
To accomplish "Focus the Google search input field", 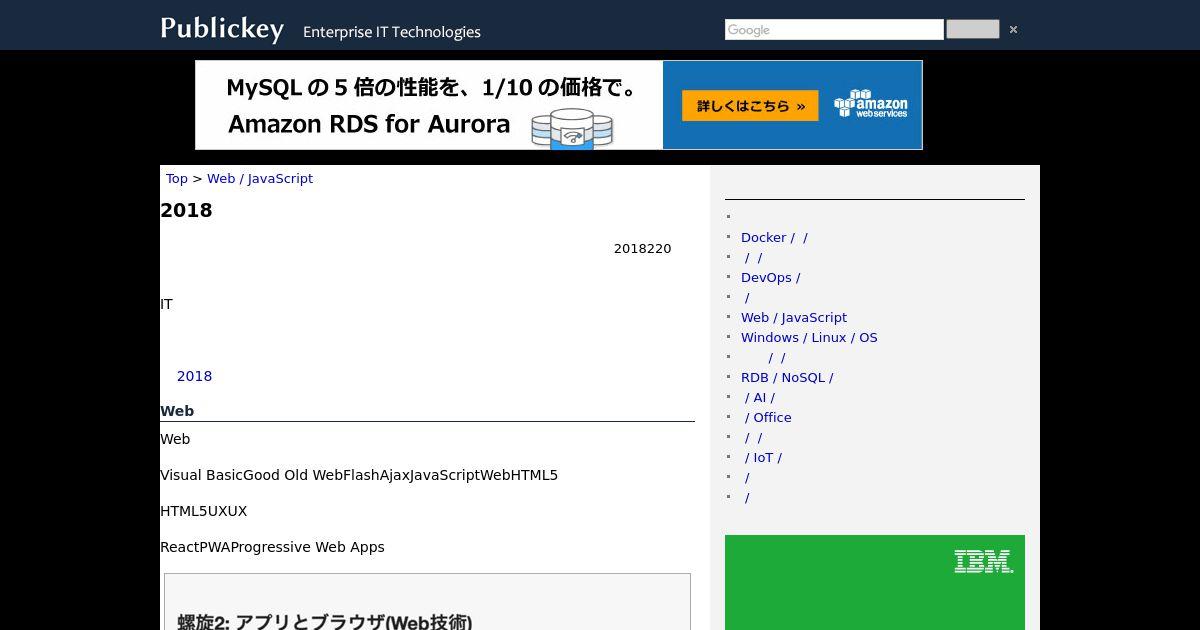I will [x=834, y=30].
